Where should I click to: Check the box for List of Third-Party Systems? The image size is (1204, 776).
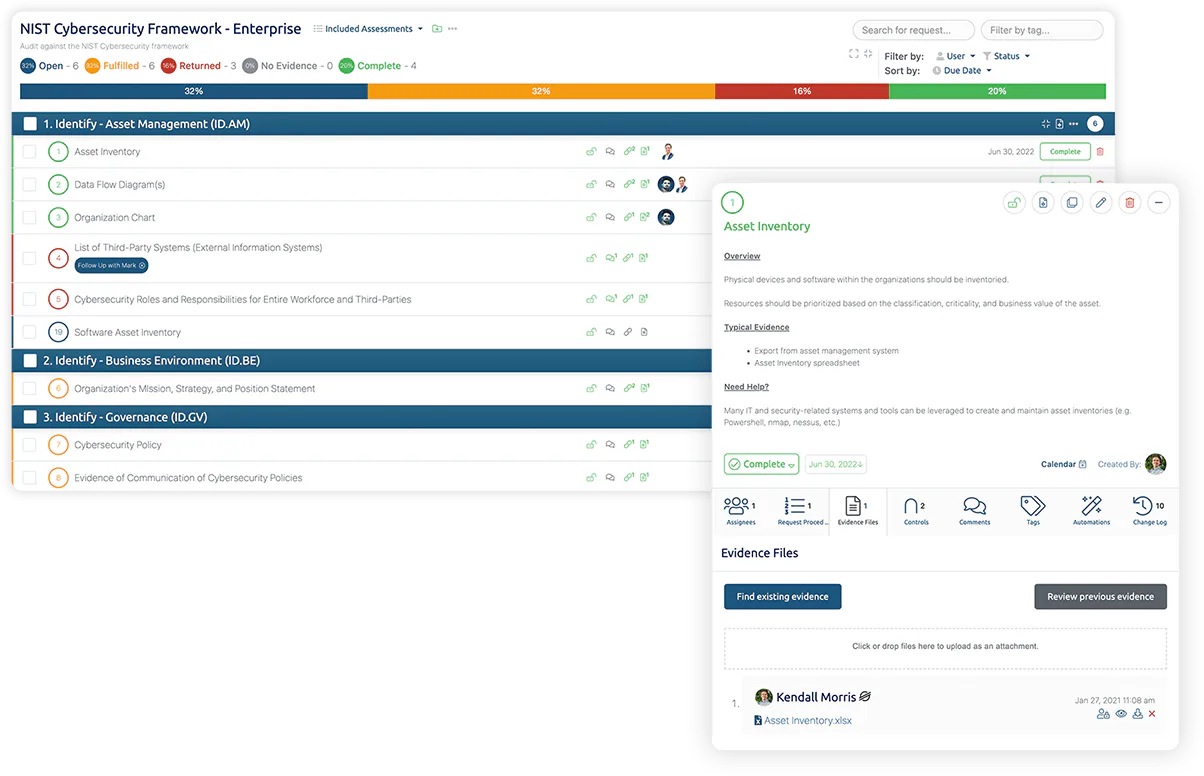29,258
